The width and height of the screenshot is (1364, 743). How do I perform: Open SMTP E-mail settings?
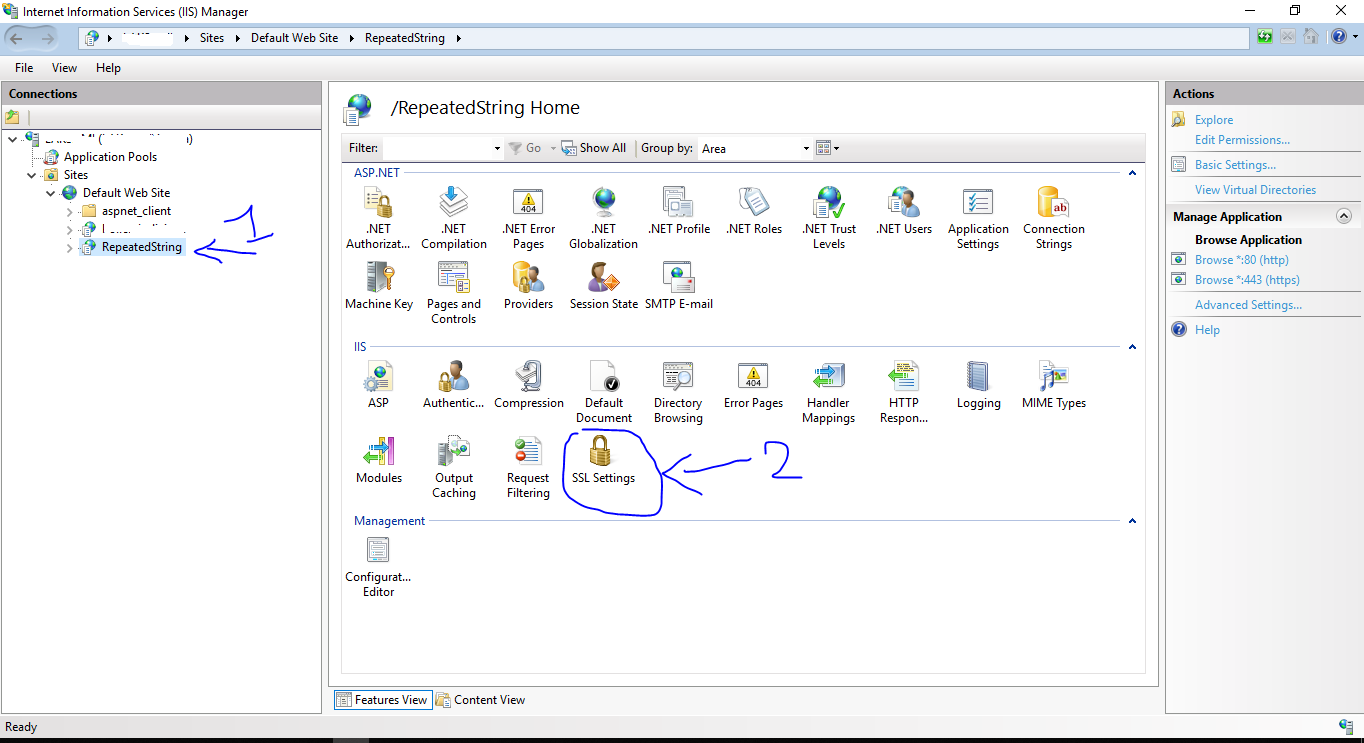[679, 286]
